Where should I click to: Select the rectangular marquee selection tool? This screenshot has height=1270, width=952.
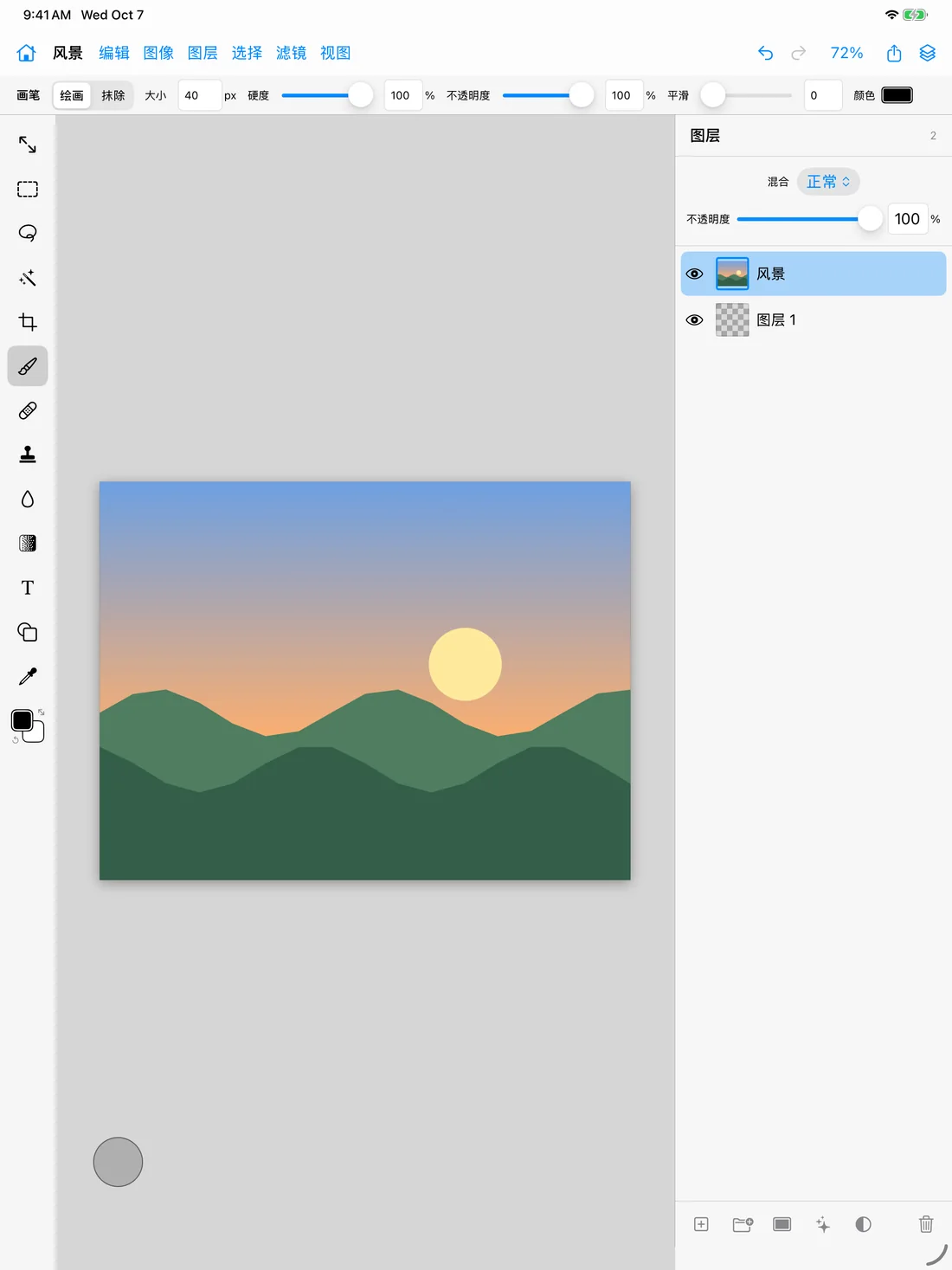coord(28,189)
